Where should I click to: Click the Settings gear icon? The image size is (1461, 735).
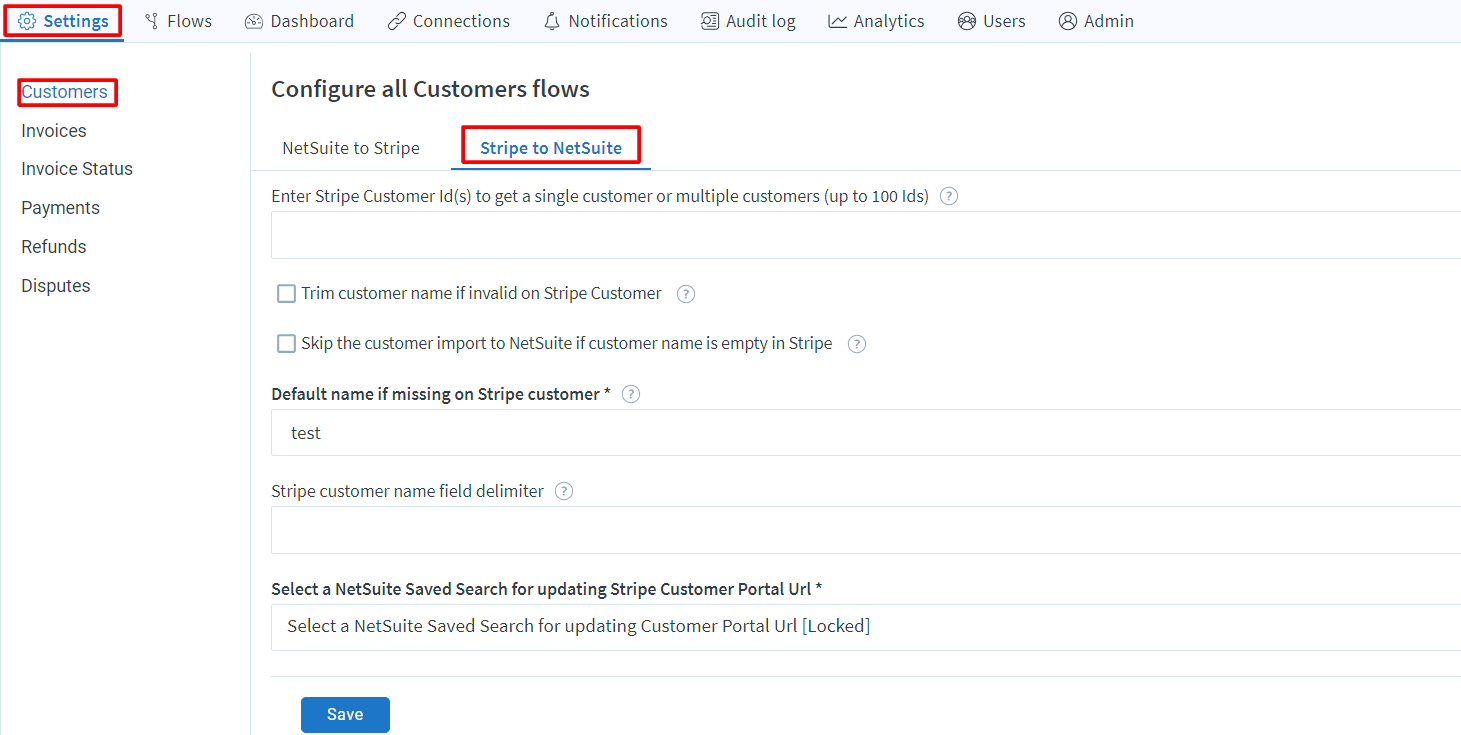click(x=27, y=21)
